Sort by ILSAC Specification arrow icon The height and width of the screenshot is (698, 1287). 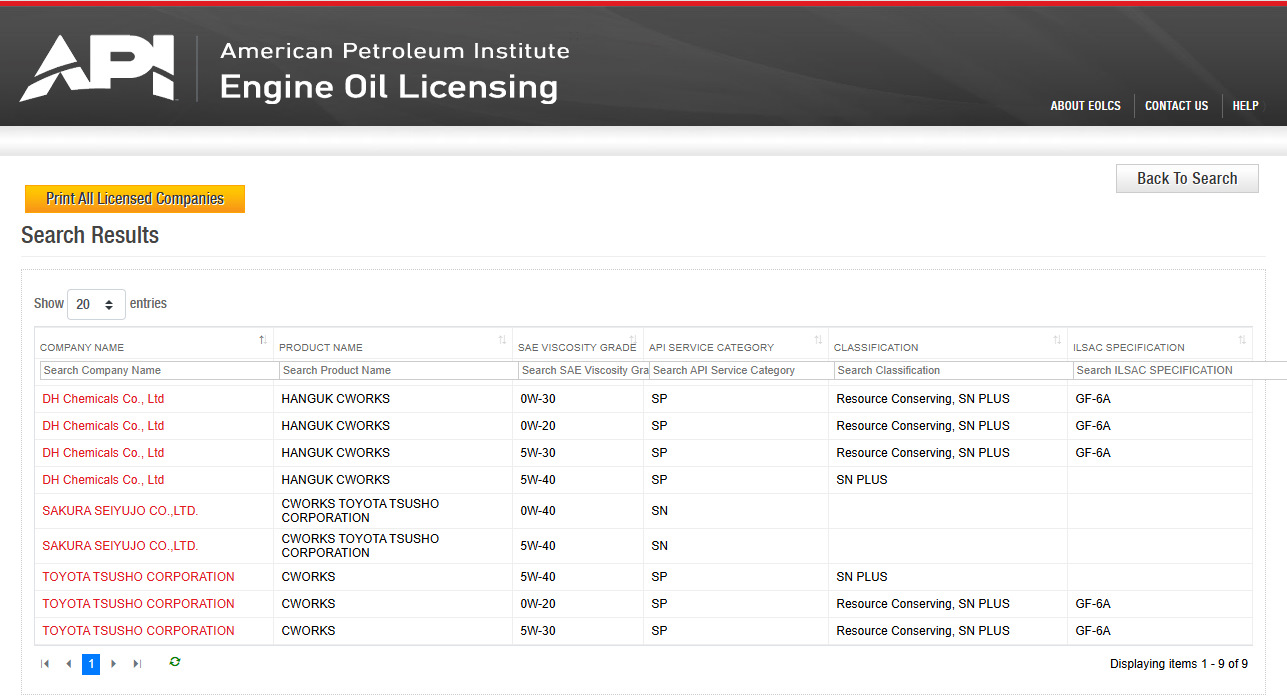[1242, 340]
